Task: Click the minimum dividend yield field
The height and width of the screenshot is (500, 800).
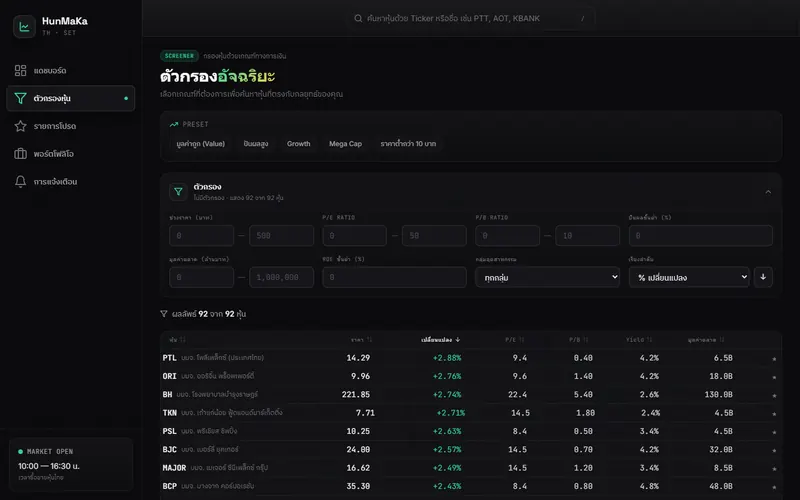Action: (x=701, y=236)
